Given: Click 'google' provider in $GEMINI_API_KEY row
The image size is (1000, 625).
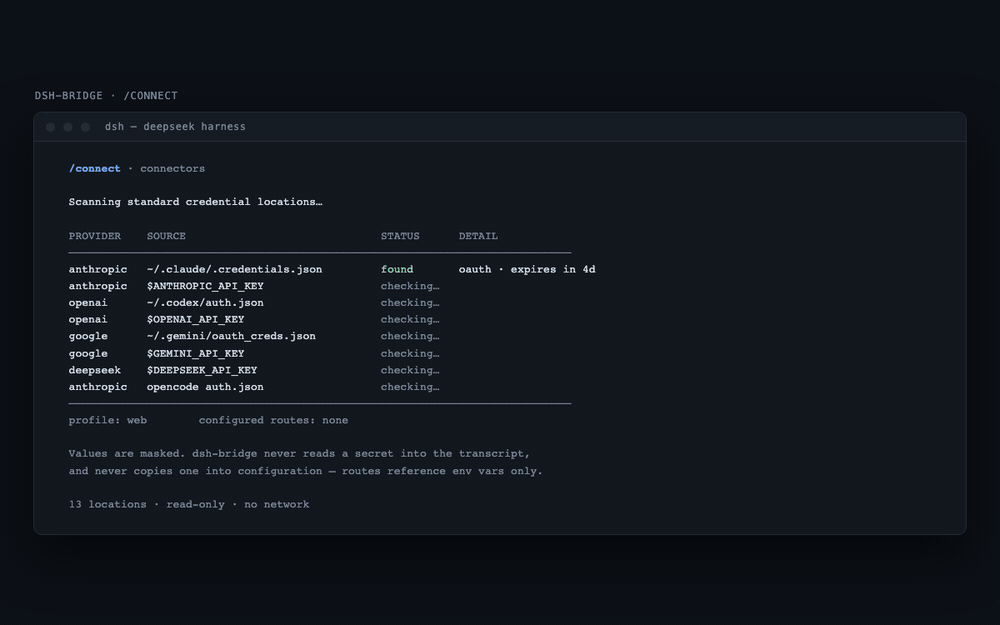Looking at the screenshot, I should point(88,353).
